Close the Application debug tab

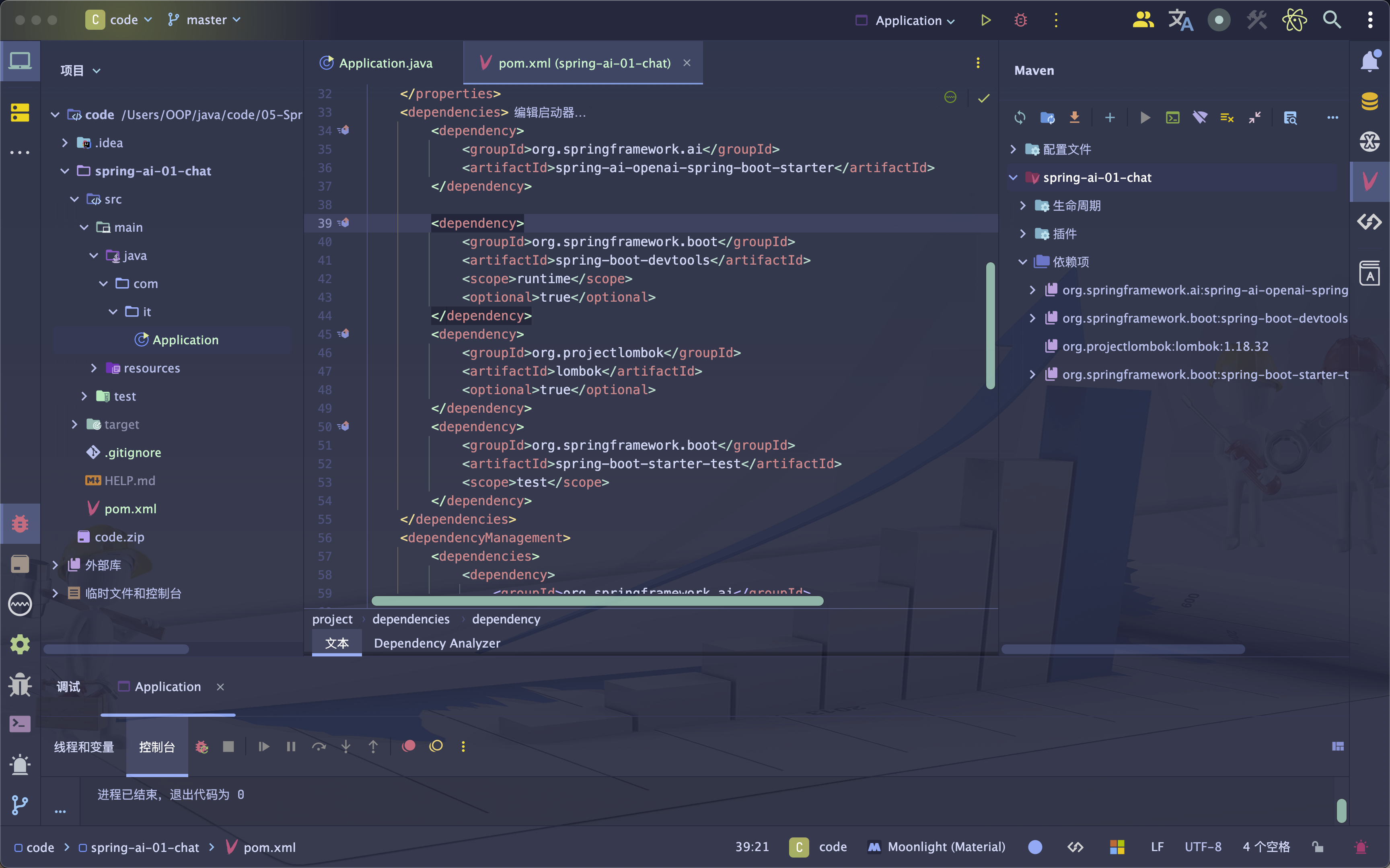pyautogui.click(x=220, y=687)
